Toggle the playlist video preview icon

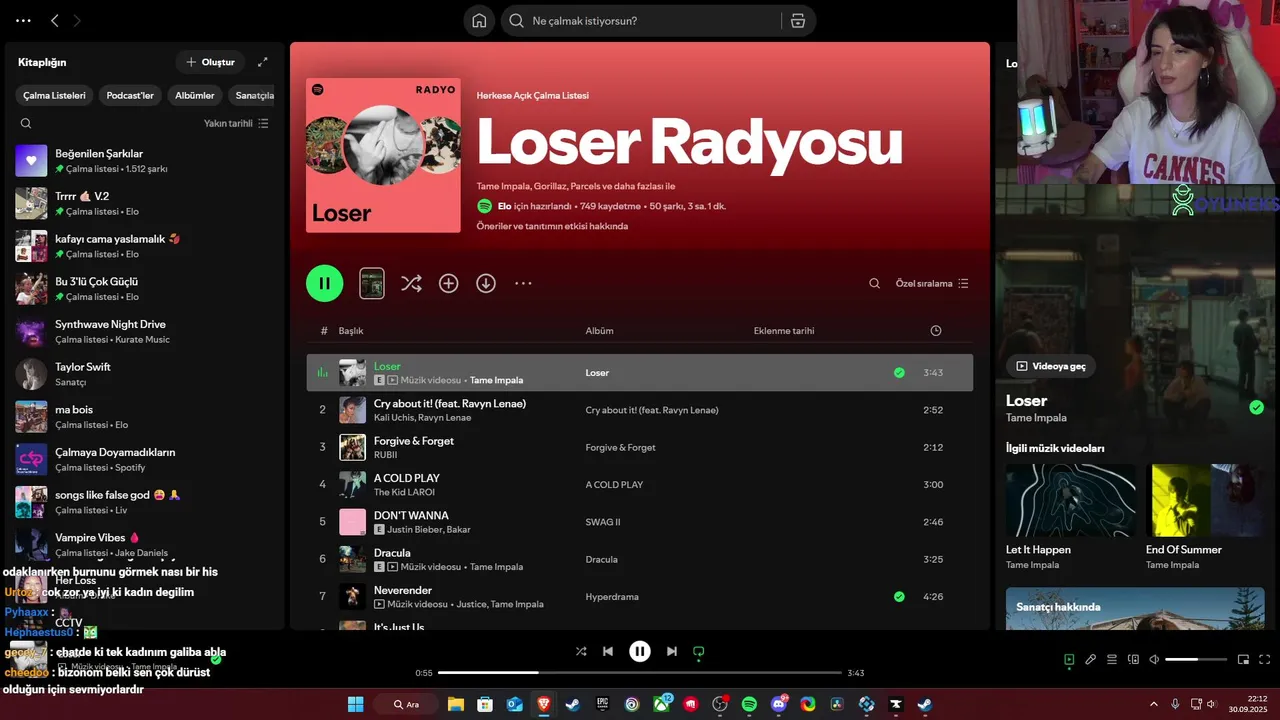point(372,283)
